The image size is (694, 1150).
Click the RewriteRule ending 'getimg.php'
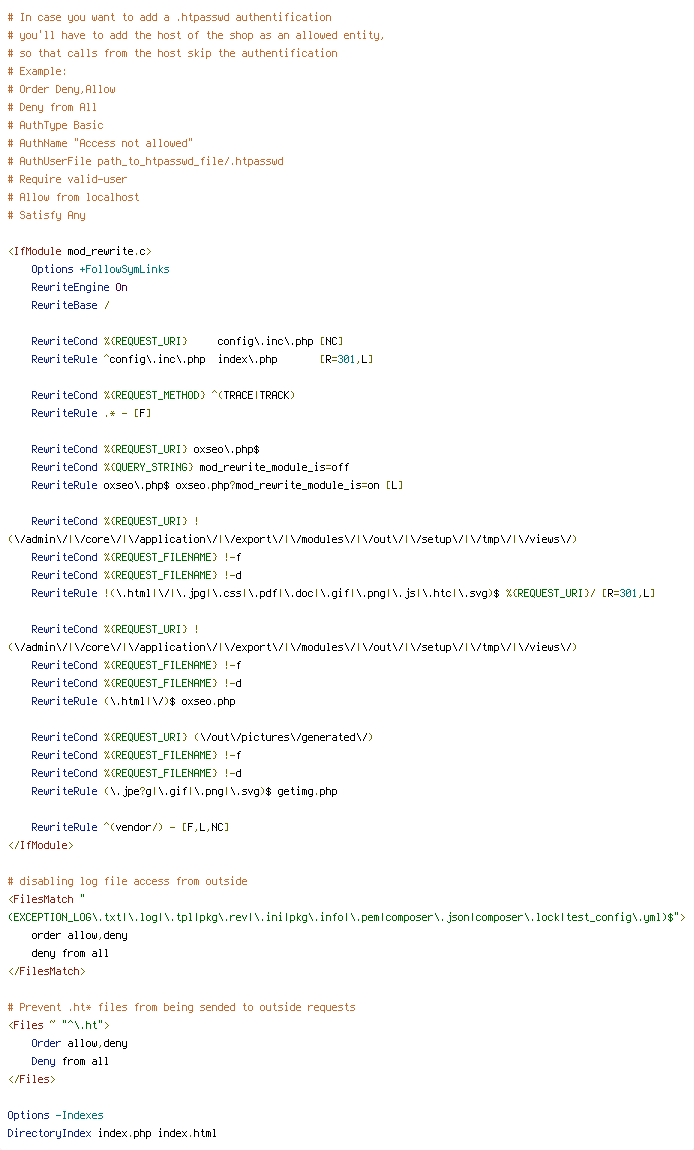[184, 791]
